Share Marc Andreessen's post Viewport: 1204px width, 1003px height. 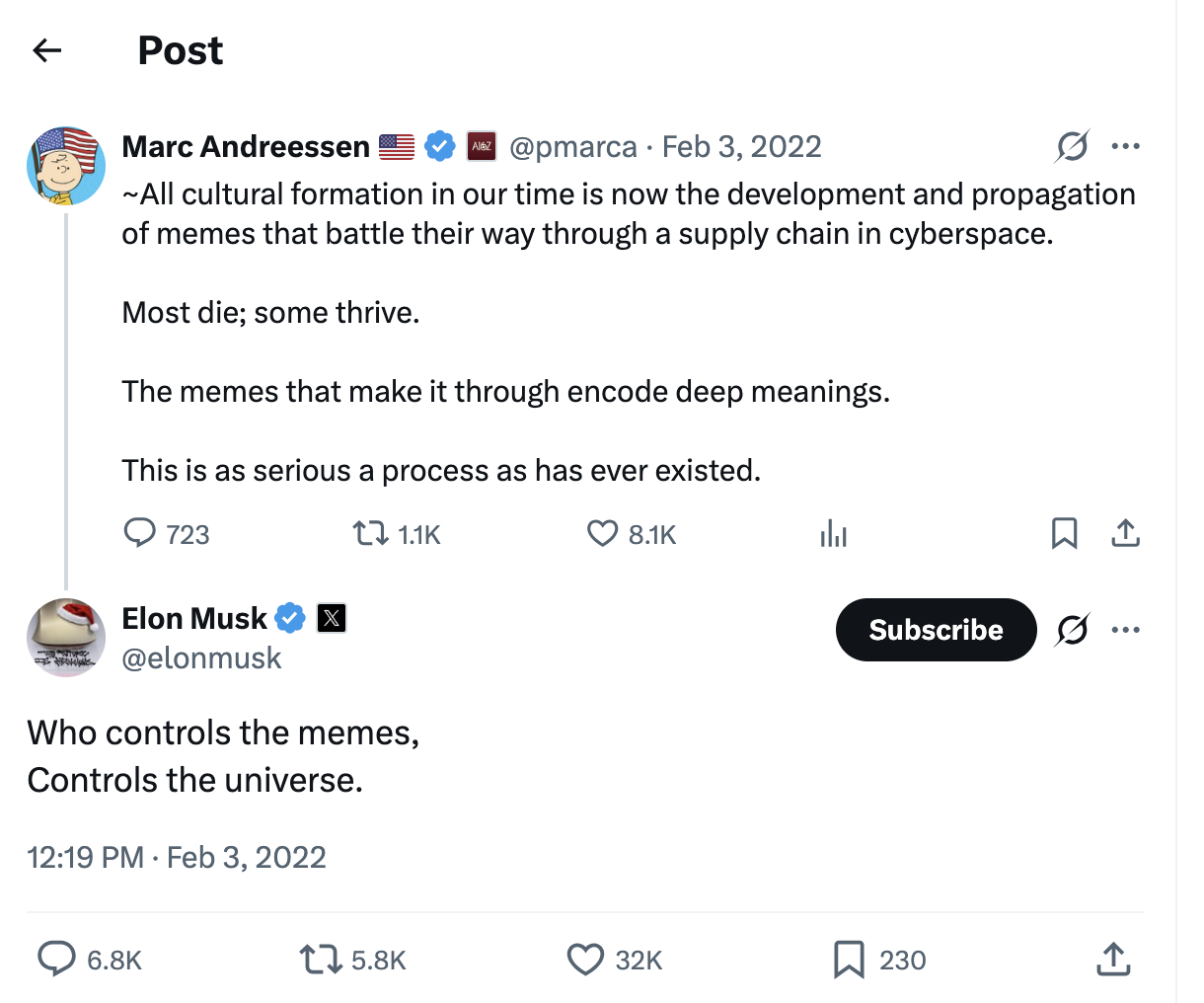[x=1125, y=533]
